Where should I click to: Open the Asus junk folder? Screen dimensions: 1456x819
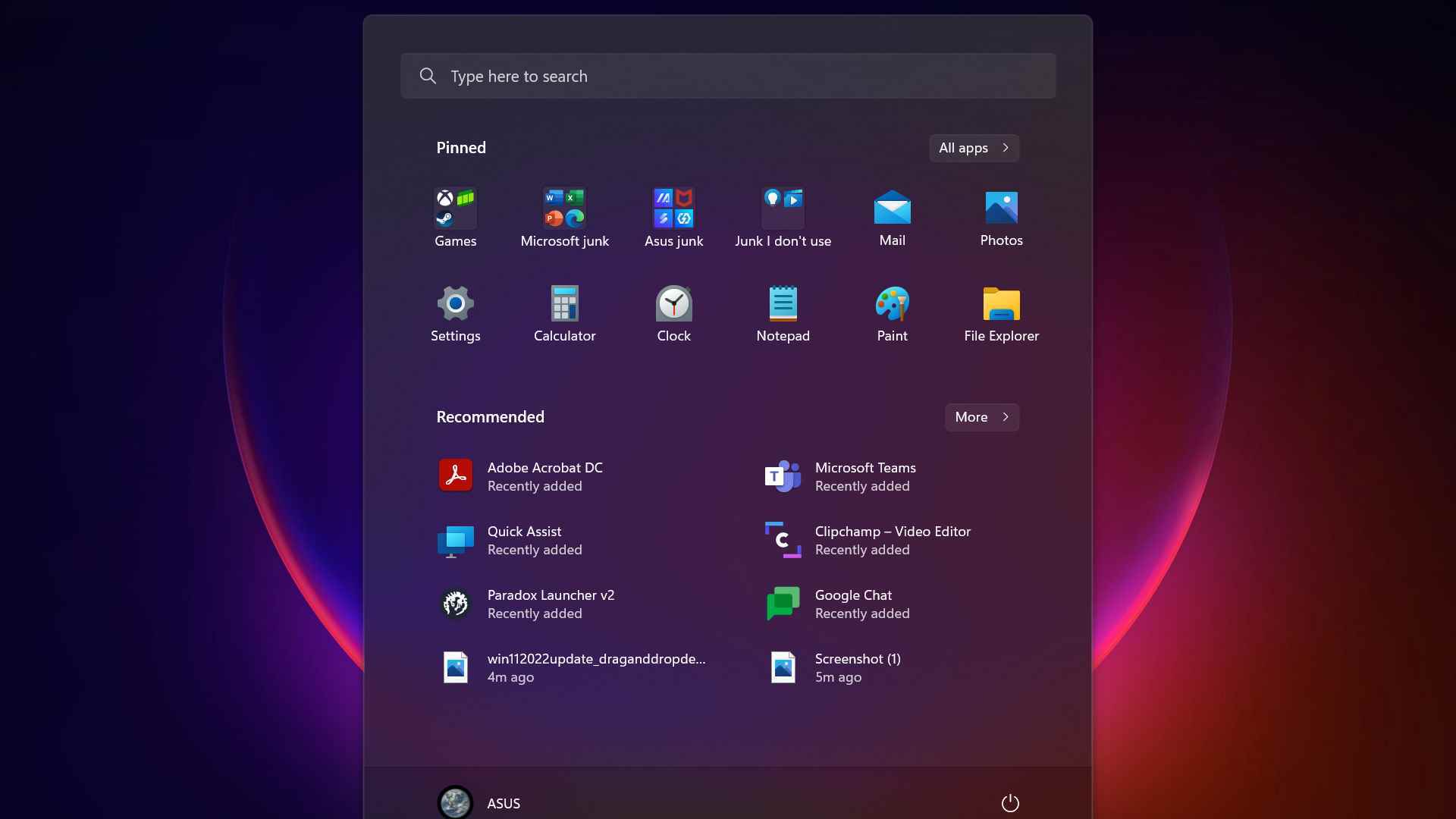tap(673, 218)
